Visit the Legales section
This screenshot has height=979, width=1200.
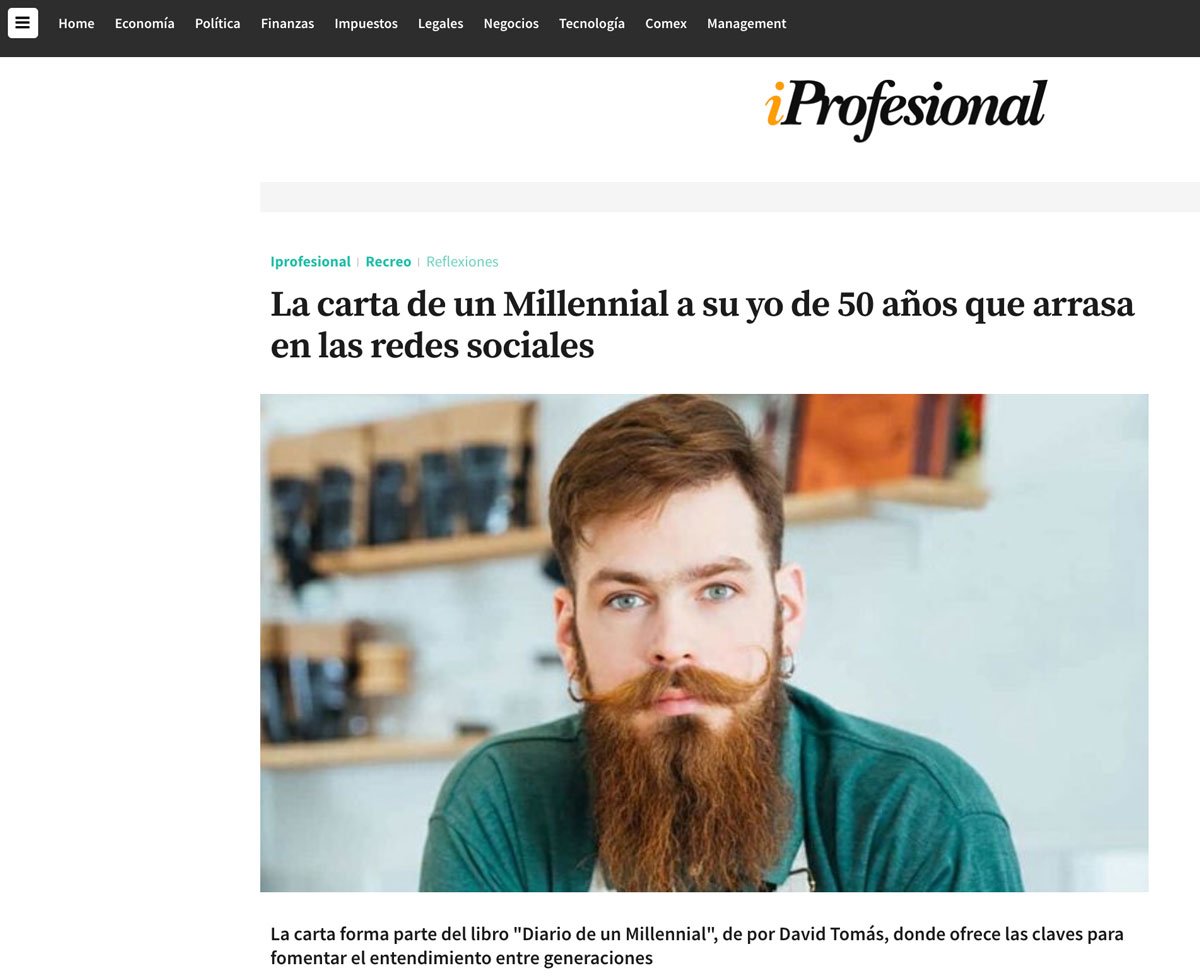point(440,23)
